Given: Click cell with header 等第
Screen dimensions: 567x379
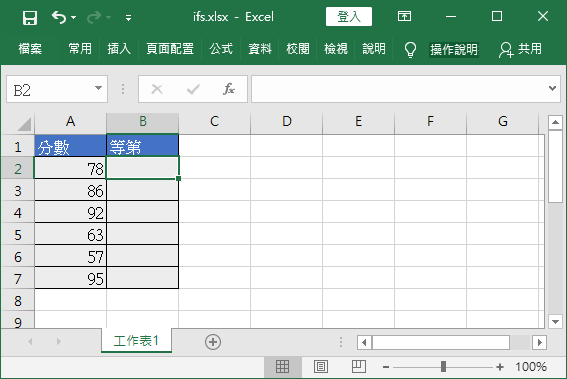Looking at the screenshot, I should pos(142,146).
